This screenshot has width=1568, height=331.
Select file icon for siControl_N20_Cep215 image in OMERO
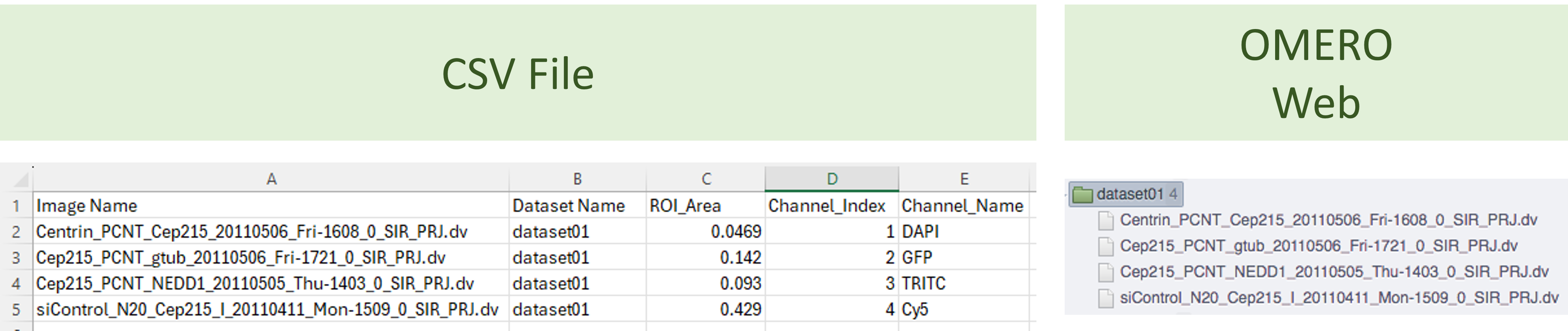1106,298
